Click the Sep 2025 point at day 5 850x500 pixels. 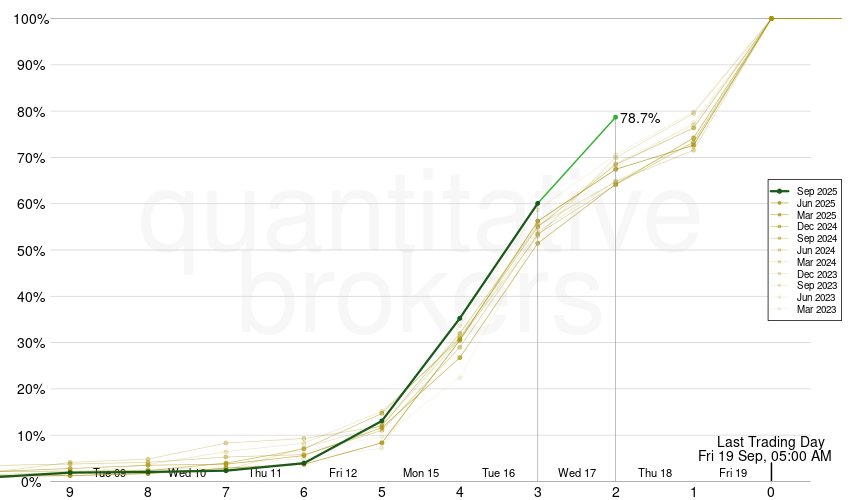pos(382,421)
